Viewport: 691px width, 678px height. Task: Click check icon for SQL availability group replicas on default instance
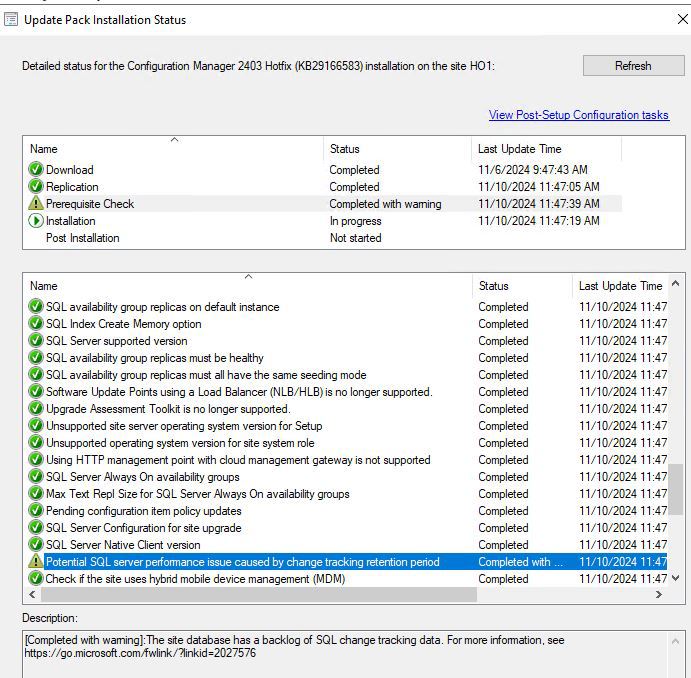pyautogui.click(x=36, y=306)
